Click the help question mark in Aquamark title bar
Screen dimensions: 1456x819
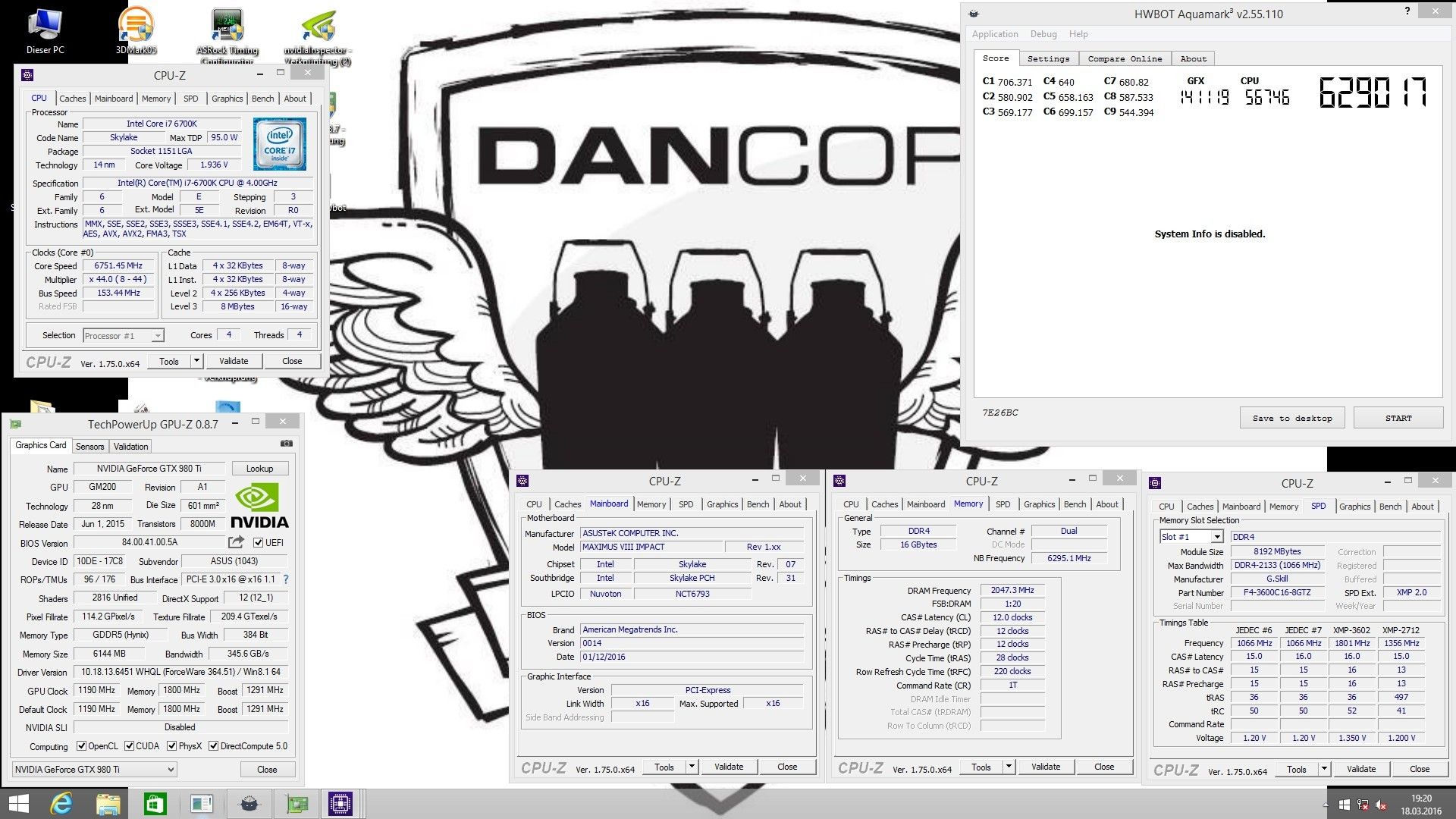point(1407,11)
